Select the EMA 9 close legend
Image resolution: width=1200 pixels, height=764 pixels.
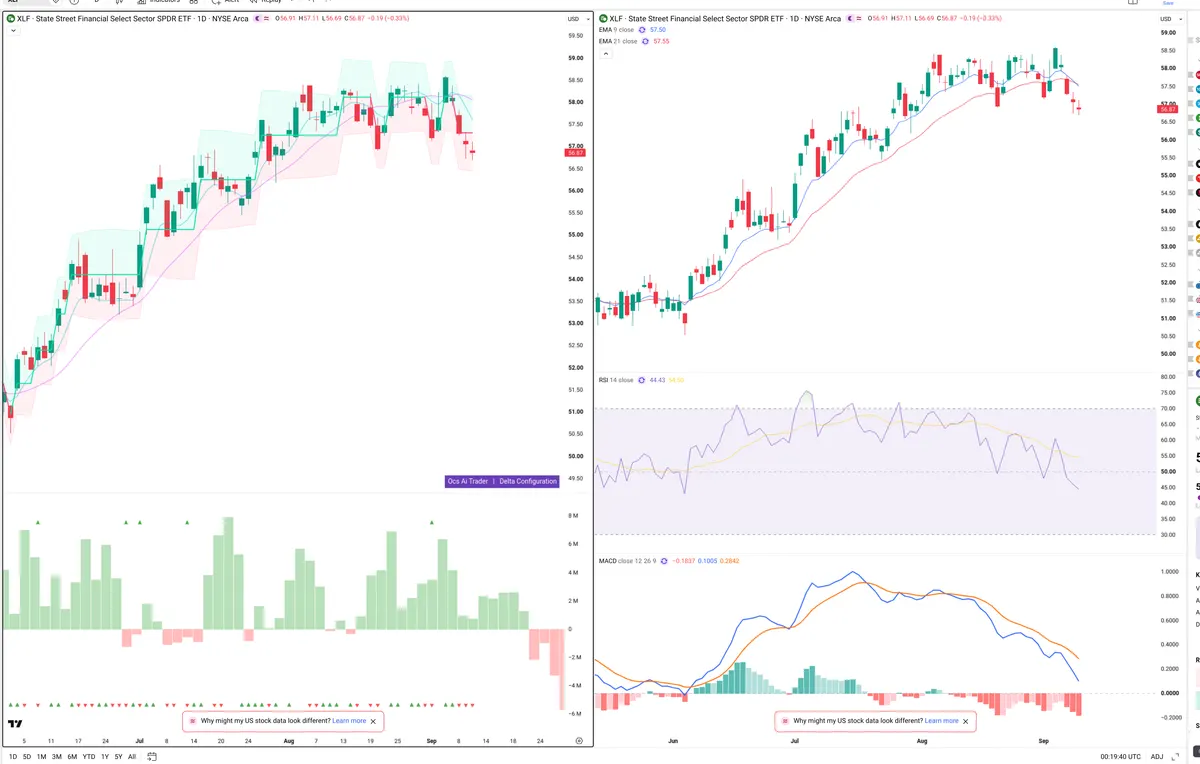click(616, 30)
